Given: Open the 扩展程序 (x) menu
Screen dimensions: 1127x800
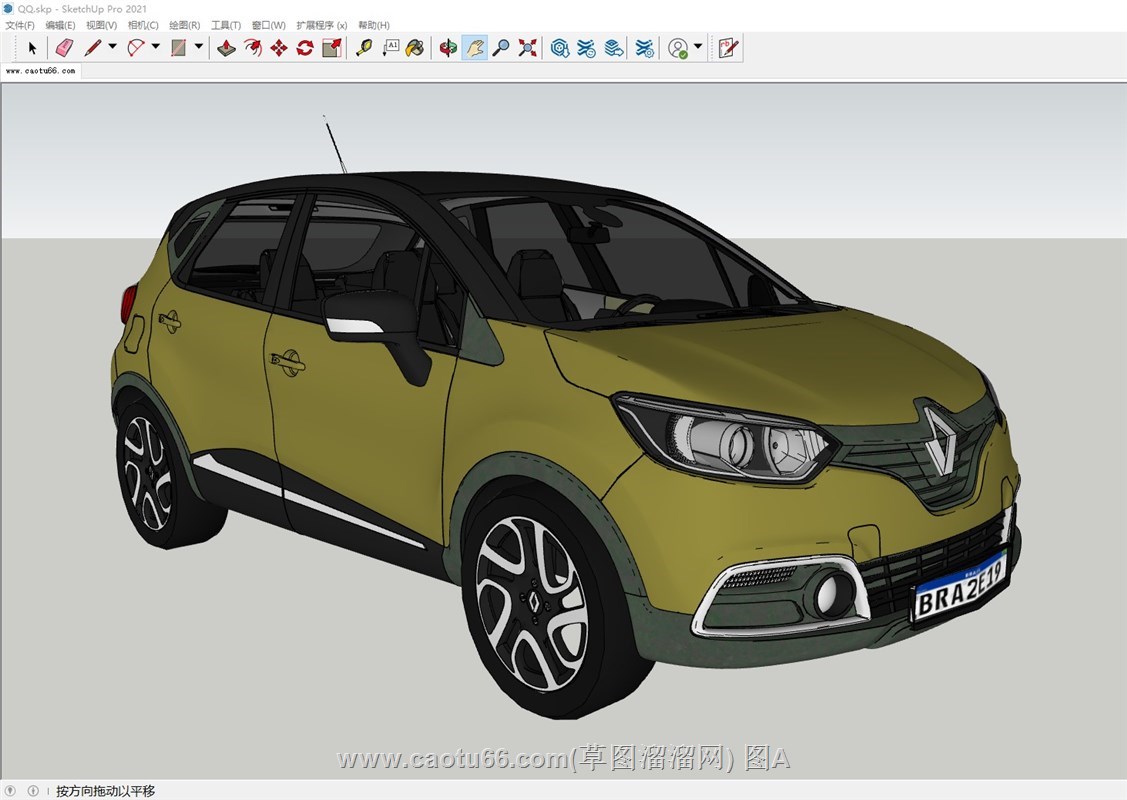Looking at the screenshot, I should click(x=322, y=25).
